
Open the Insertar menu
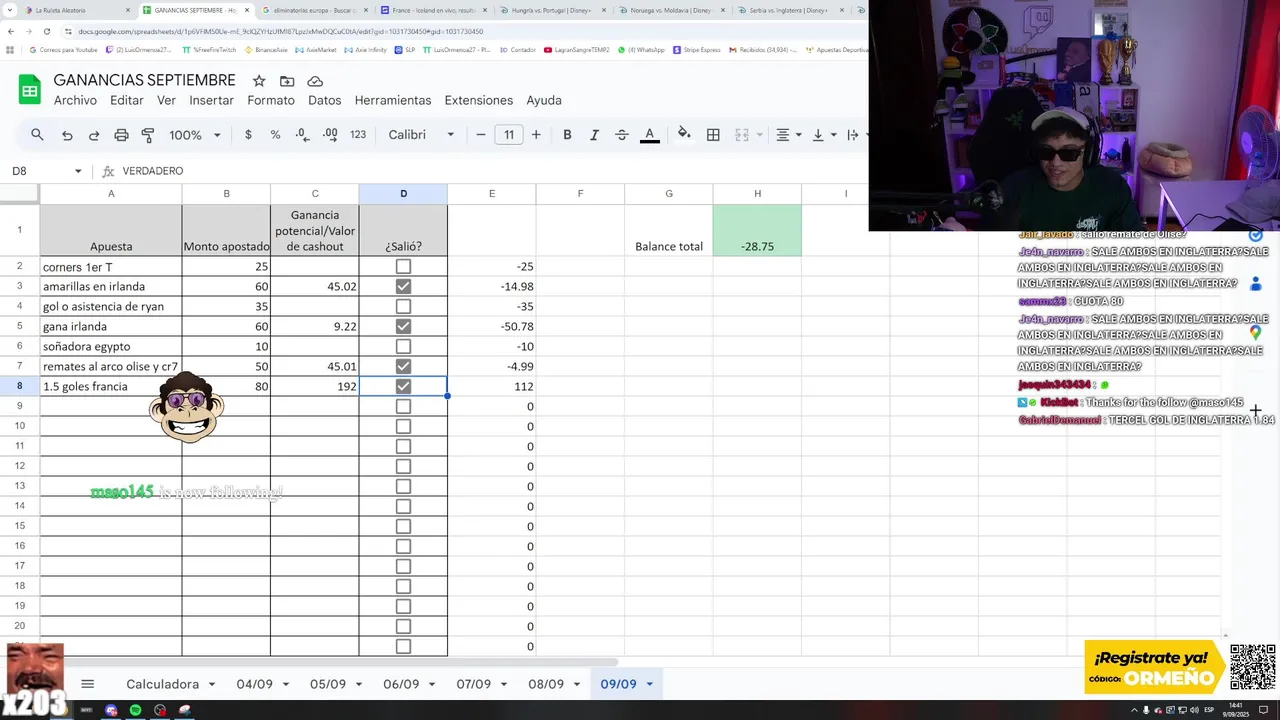(211, 100)
